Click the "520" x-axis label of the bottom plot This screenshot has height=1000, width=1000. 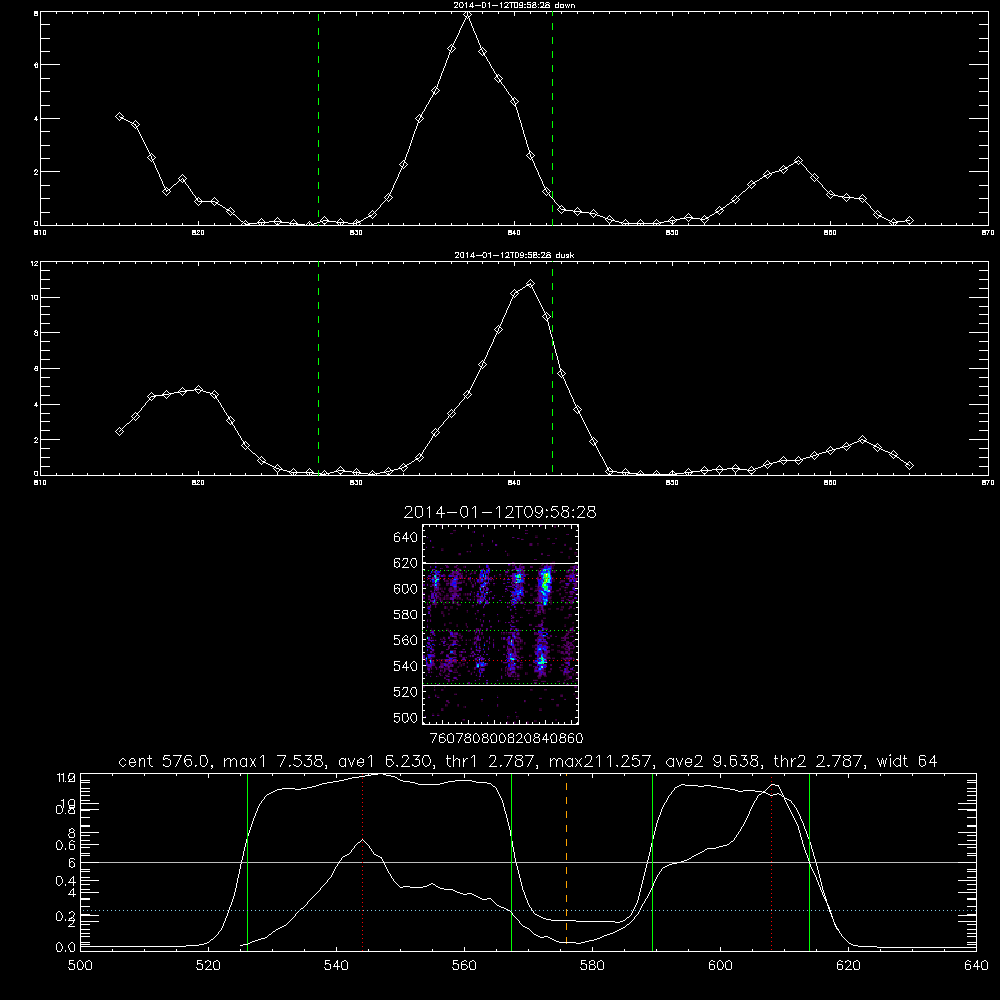[208, 966]
